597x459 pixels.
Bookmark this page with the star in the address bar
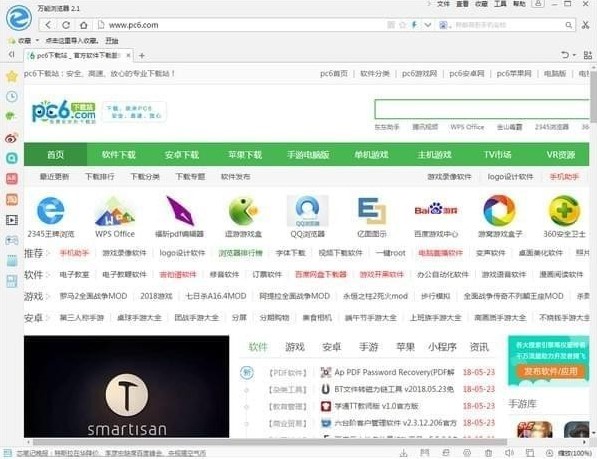pyautogui.click(x=402, y=25)
